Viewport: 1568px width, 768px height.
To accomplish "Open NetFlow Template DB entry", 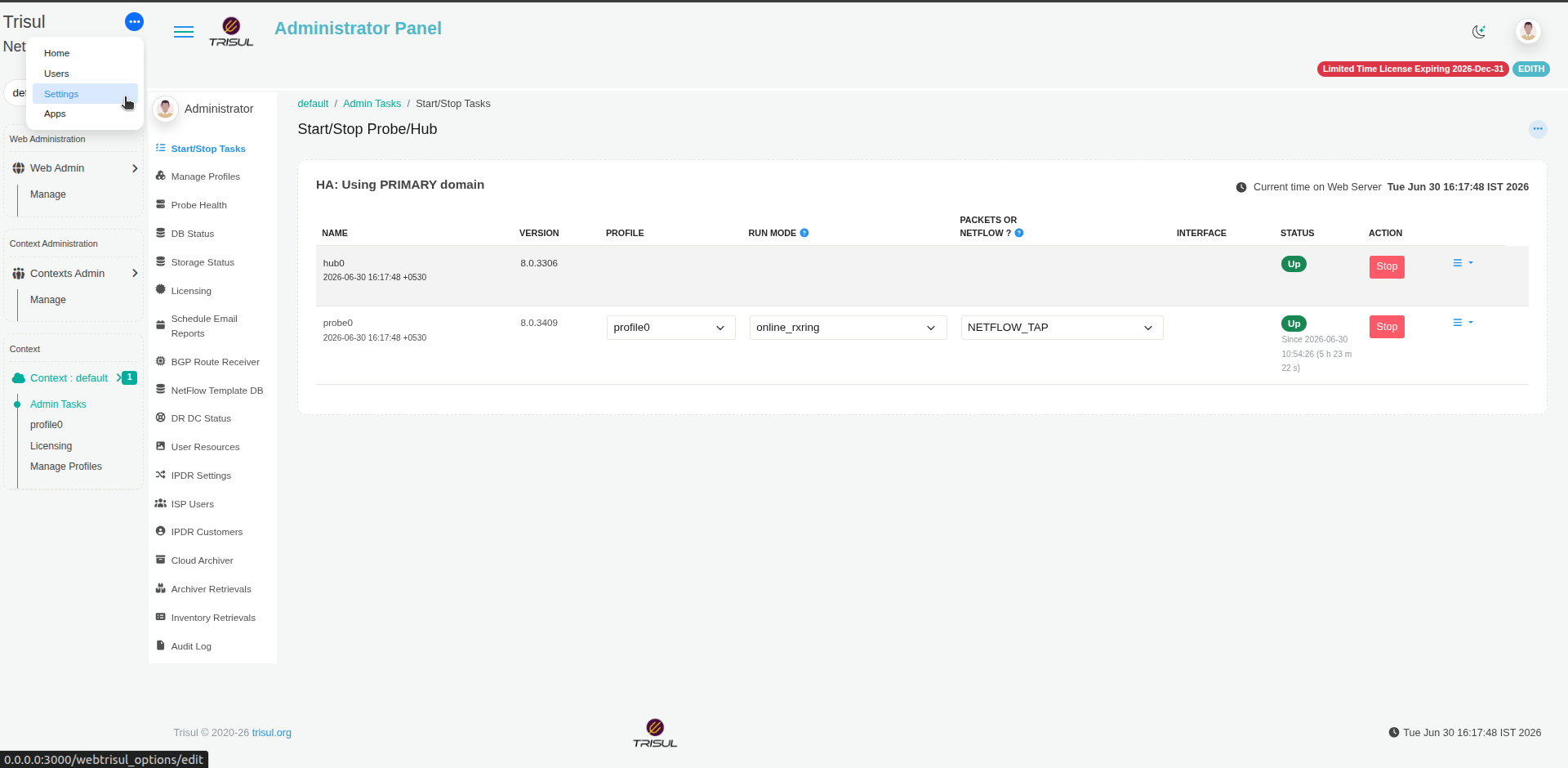I will [216, 391].
